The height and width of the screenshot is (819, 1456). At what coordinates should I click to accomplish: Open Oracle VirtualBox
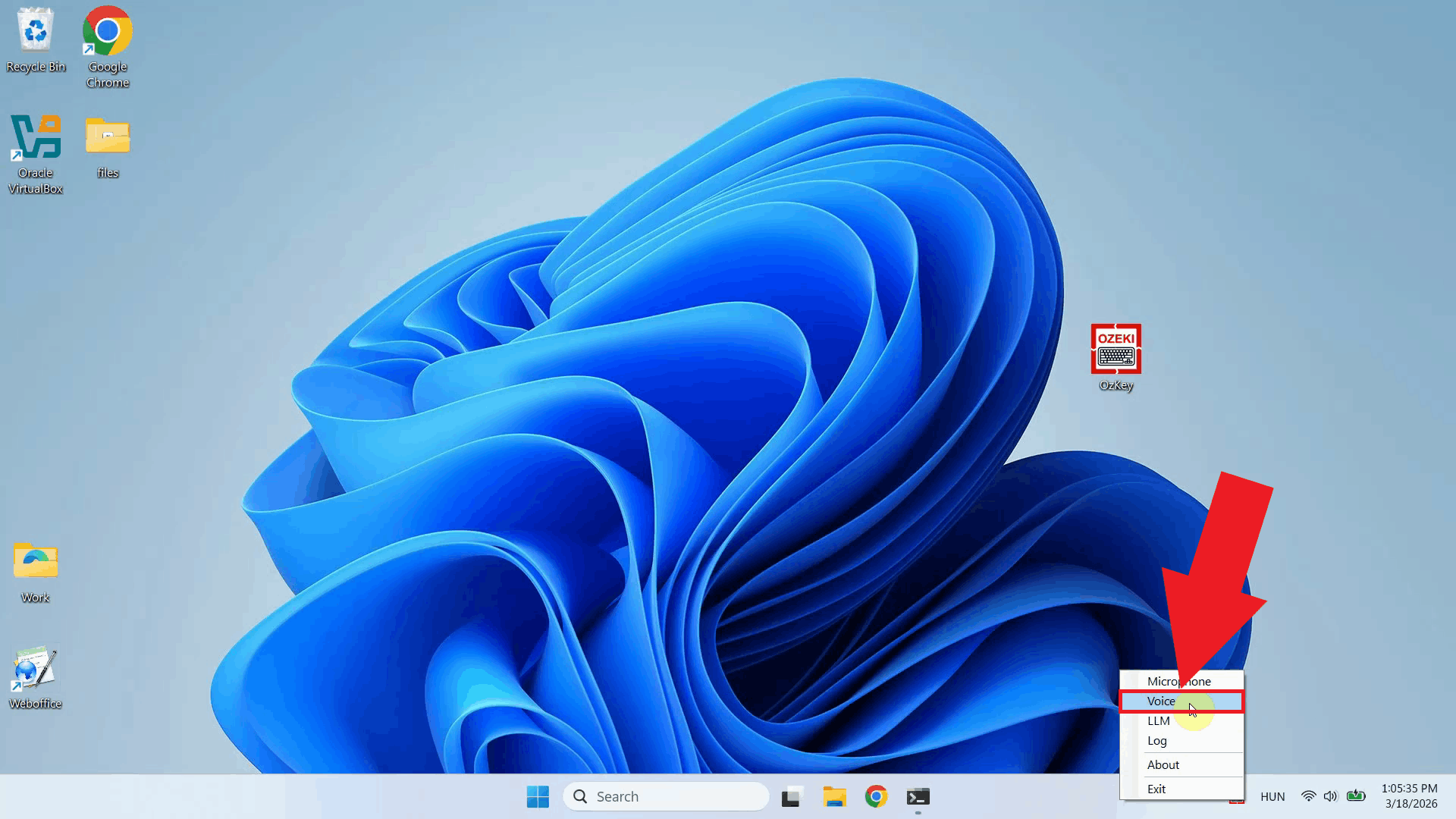pos(35,136)
